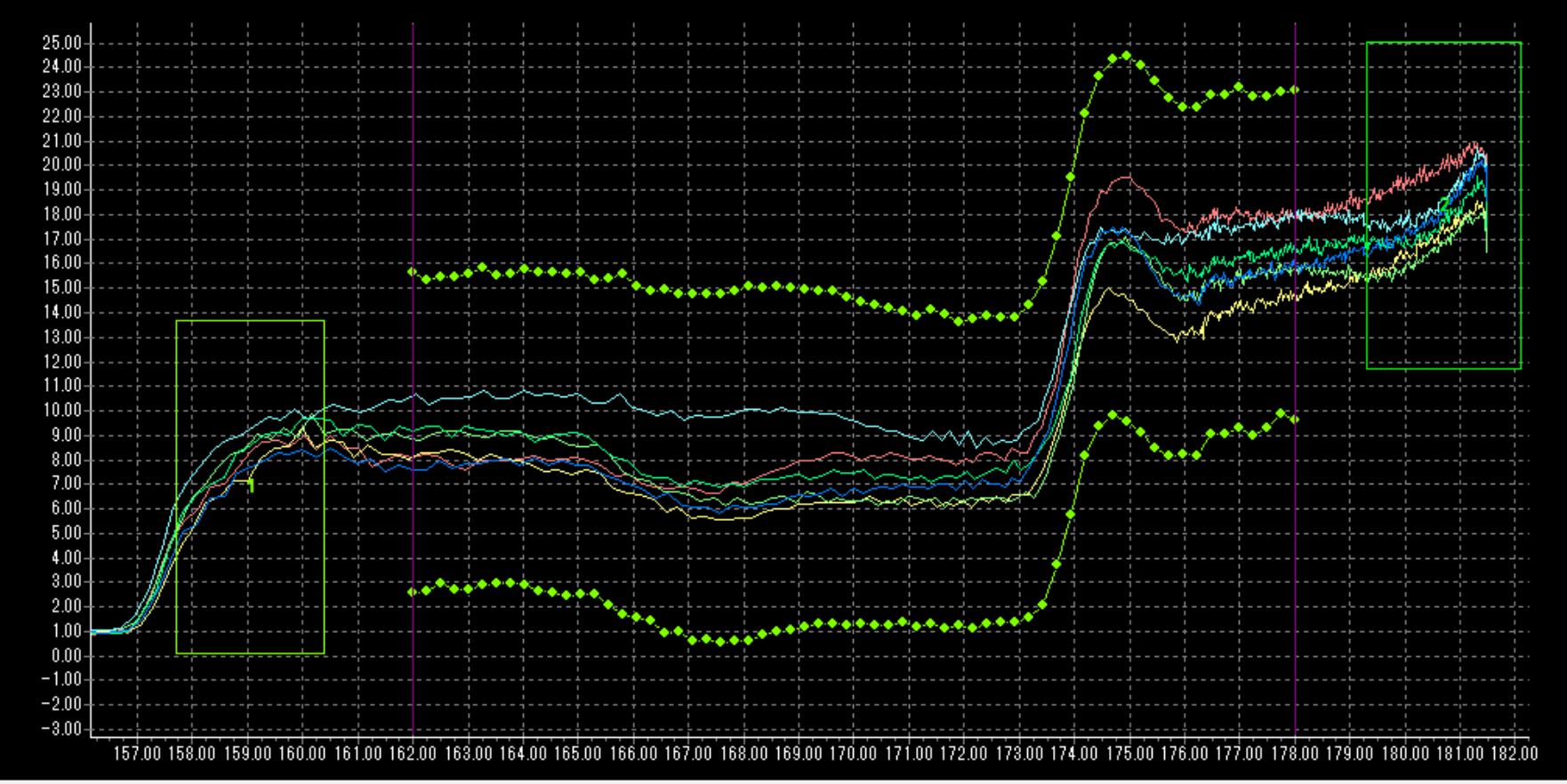Screen dimensions: 1567x784
Task: Click the first dot of the upper dotted curve
Action: (412, 272)
